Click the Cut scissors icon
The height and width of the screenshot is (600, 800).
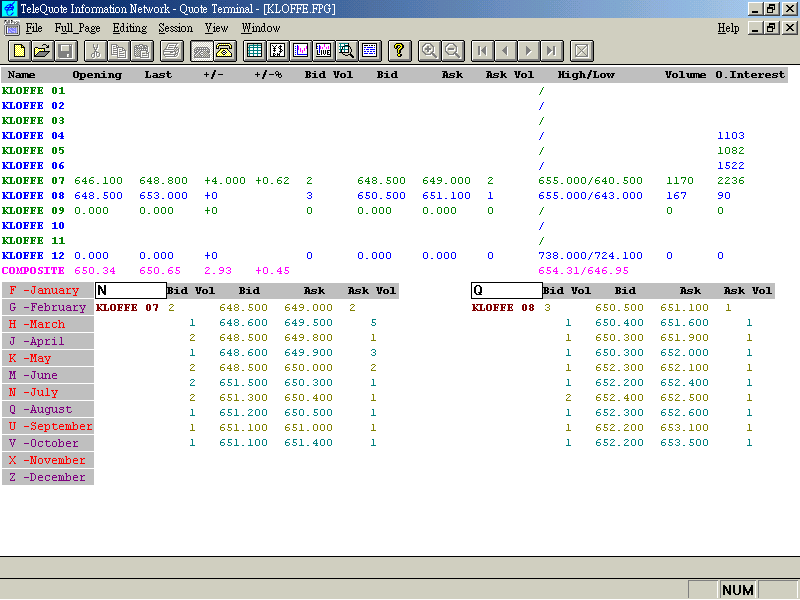[x=95, y=51]
